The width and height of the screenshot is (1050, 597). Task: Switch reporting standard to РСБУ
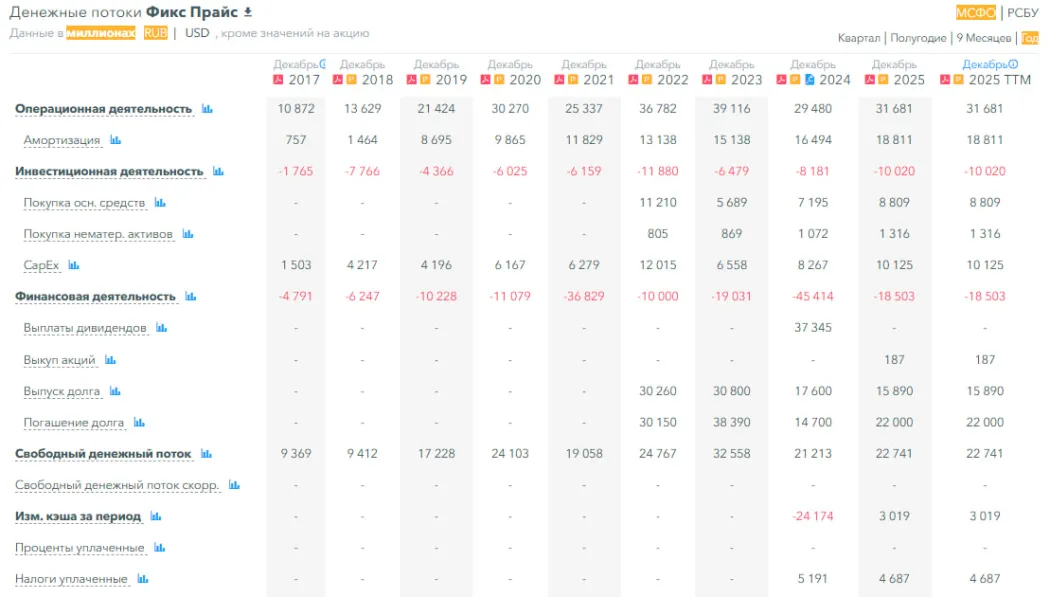(1023, 13)
